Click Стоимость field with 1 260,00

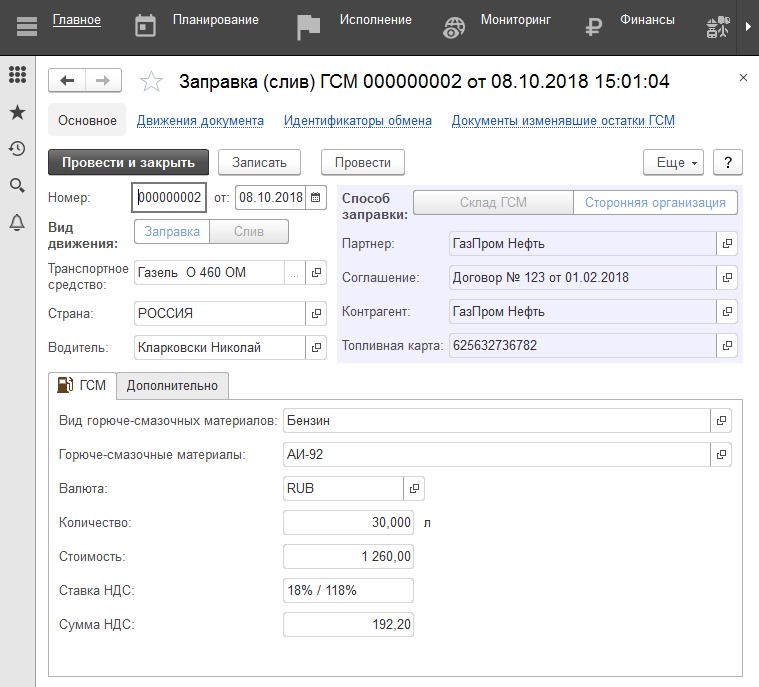tap(349, 556)
